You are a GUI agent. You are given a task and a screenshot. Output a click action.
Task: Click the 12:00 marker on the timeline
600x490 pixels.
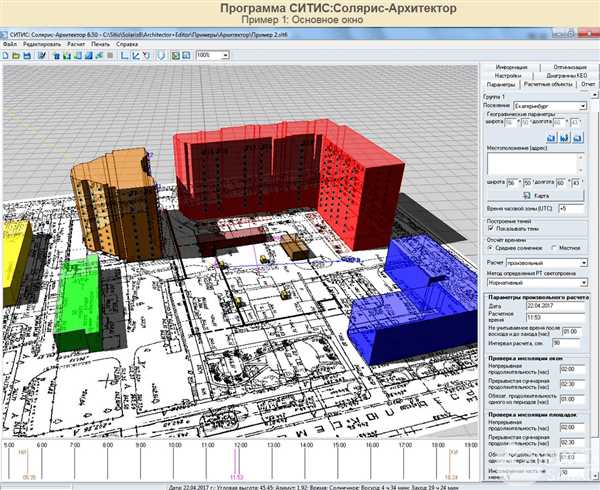point(241,445)
